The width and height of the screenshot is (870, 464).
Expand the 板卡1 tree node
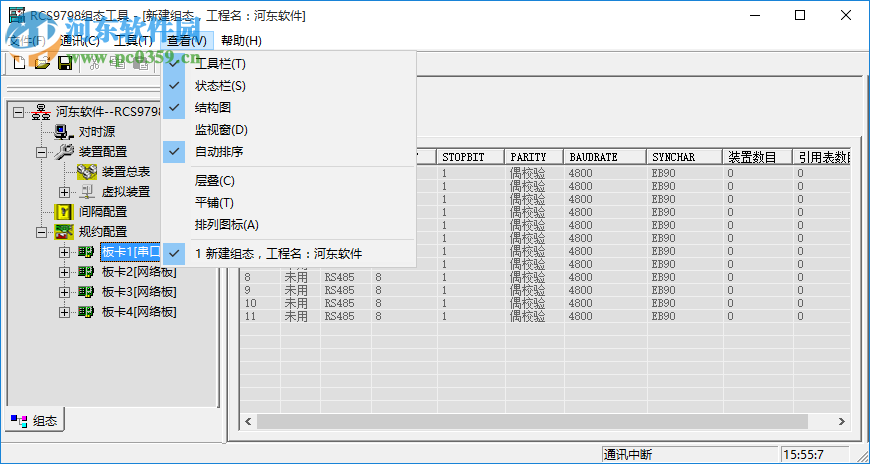64,252
